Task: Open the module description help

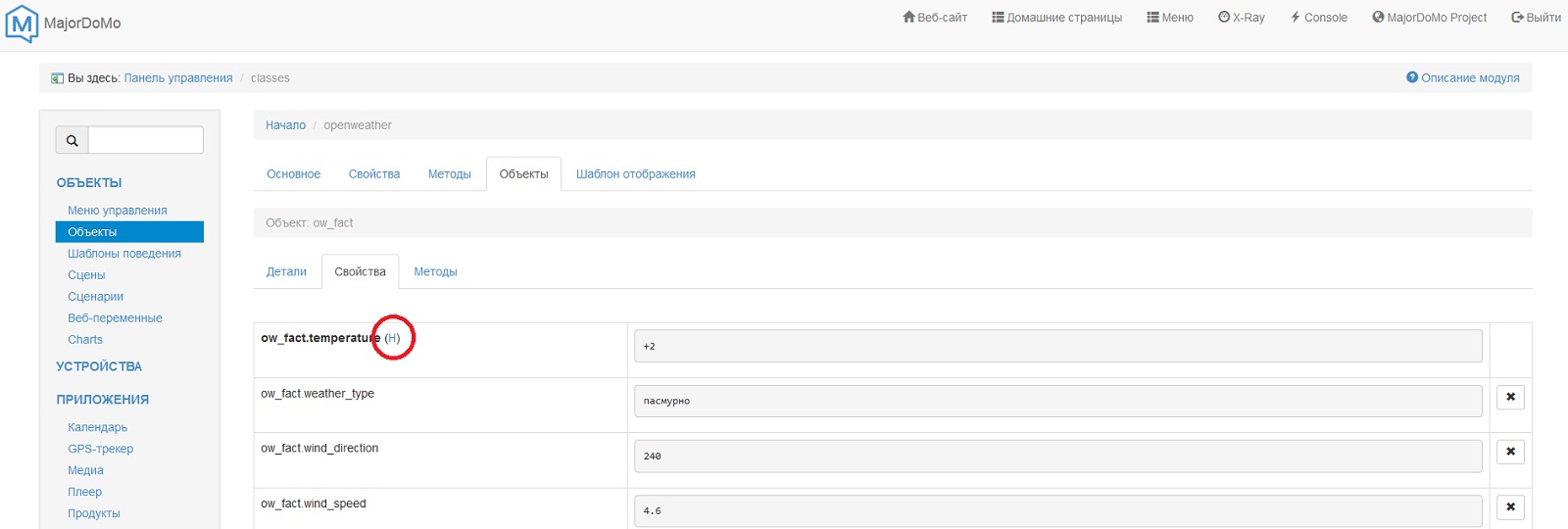Action: tap(1463, 78)
